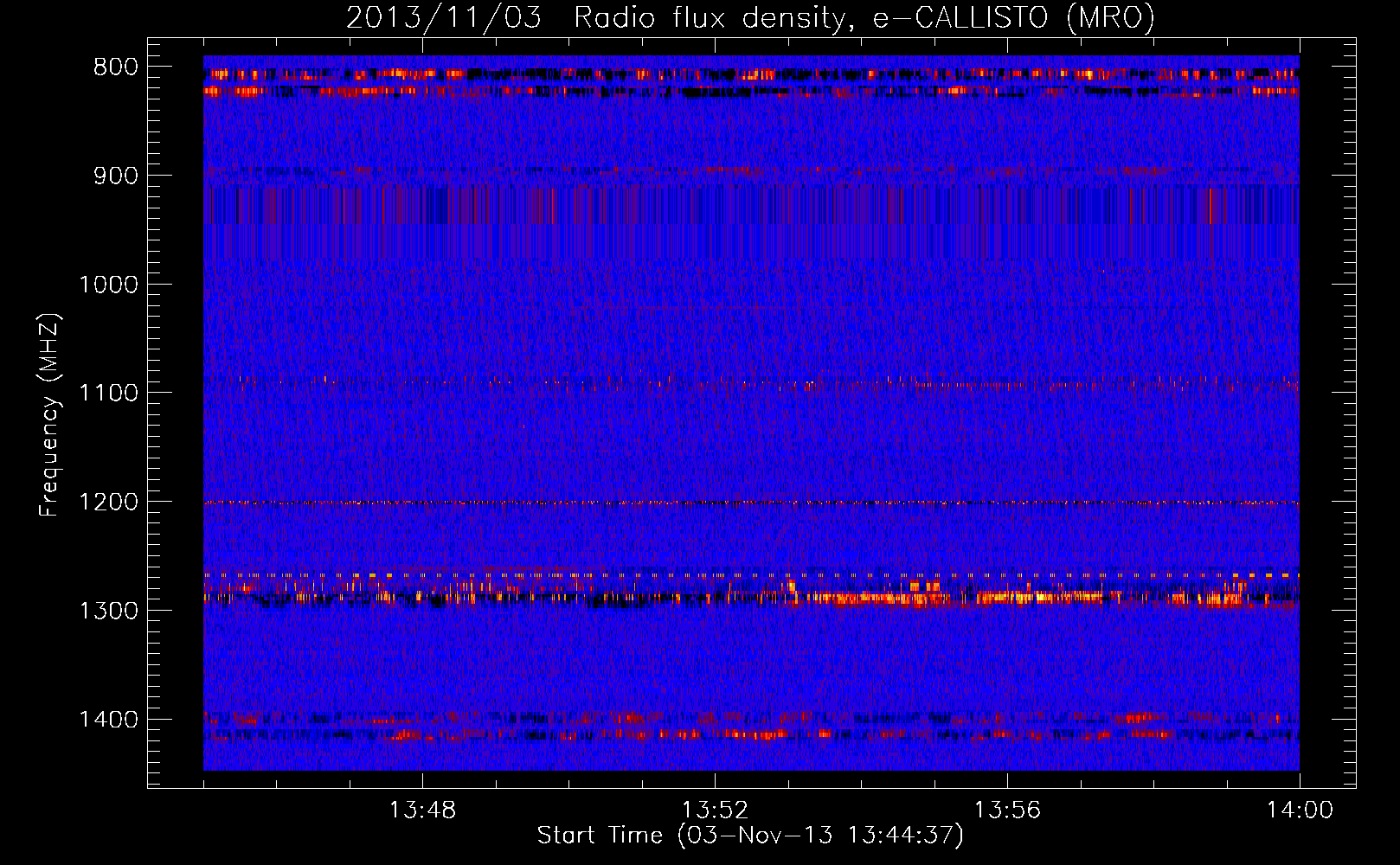The height and width of the screenshot is (865, 1400).
Task: Select the 1000 frequency tick label
Action: pos(108,285)
